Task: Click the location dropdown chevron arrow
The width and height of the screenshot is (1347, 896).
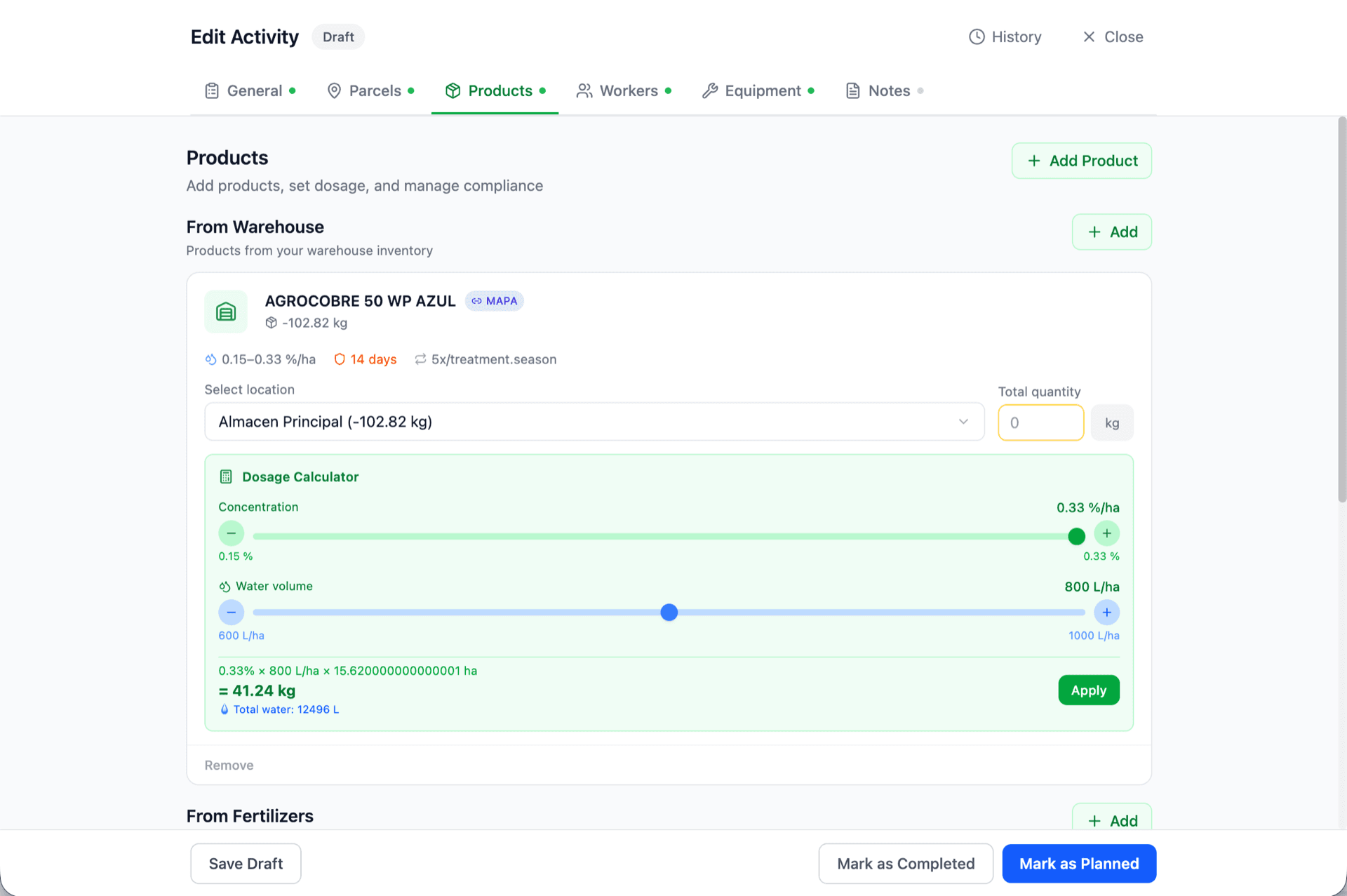Action: pyautogui.click(x=963, y=422)
